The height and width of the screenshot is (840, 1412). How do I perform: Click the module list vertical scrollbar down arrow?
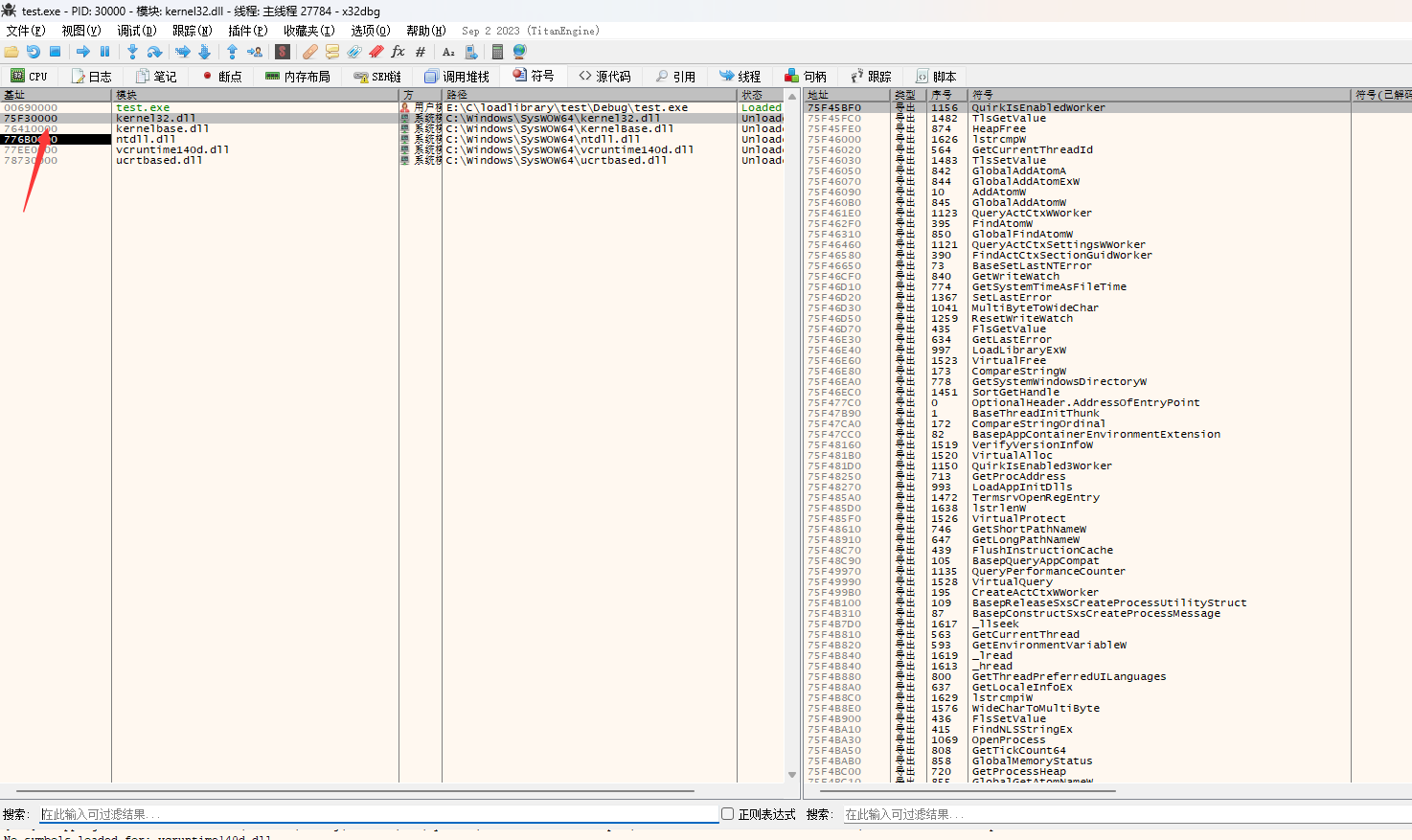792,775
